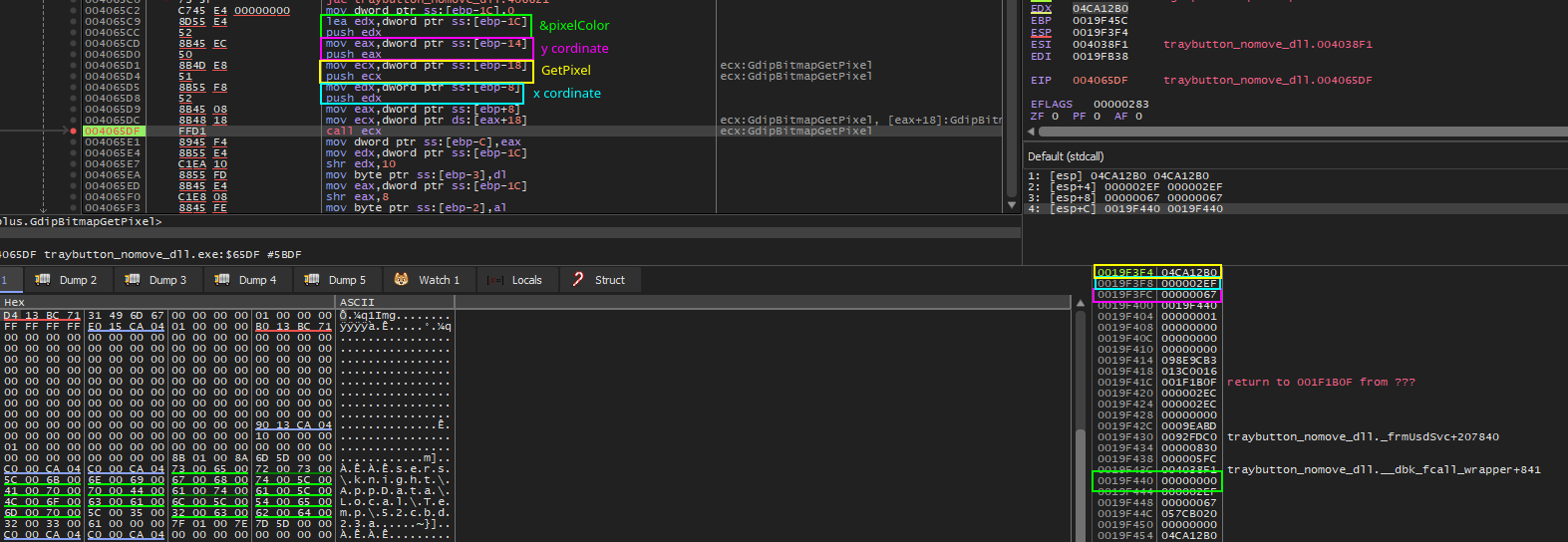Click the disassembly scrollbar down arrow
The image size is (1568, 542).
(x=1013, y=207)
